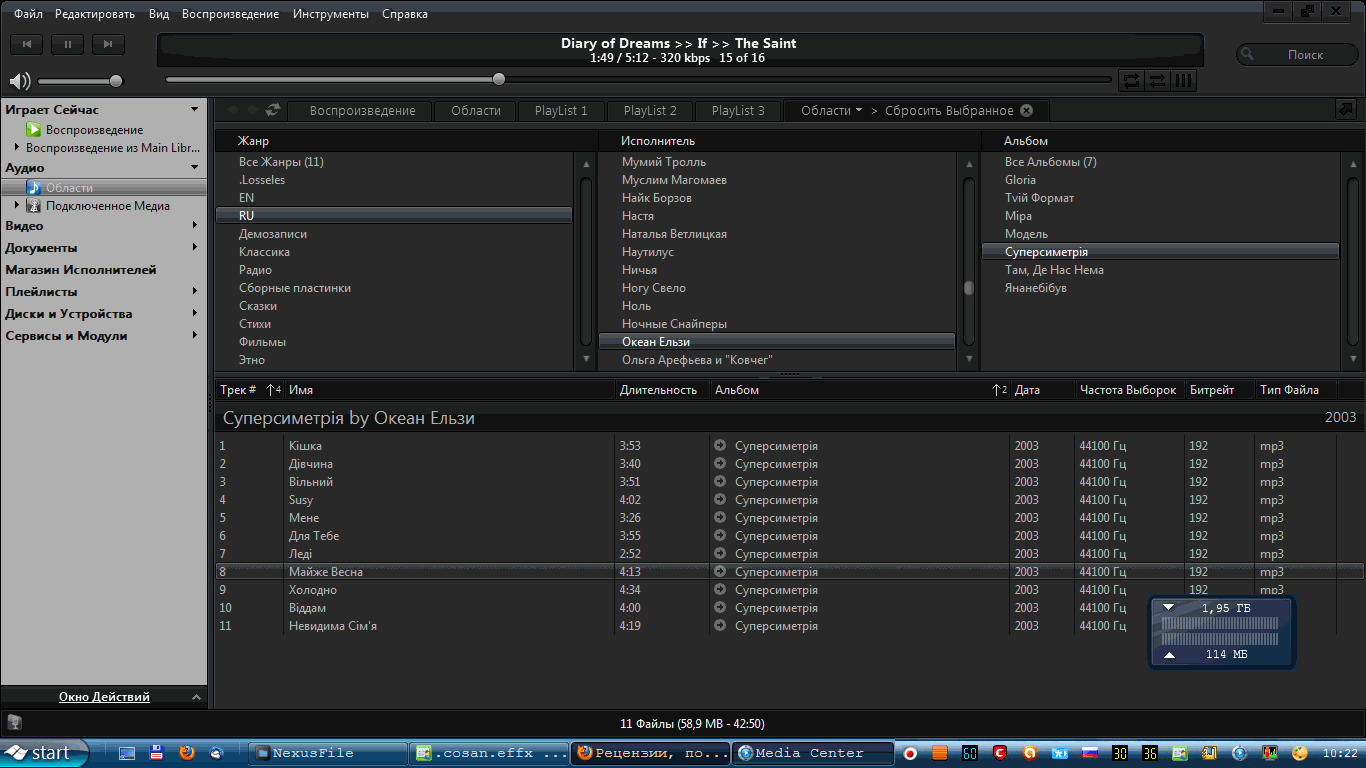Toggle the shuffle mode icon
This screenshot has width=1366, height=768.
click(x=1157, y=80)
